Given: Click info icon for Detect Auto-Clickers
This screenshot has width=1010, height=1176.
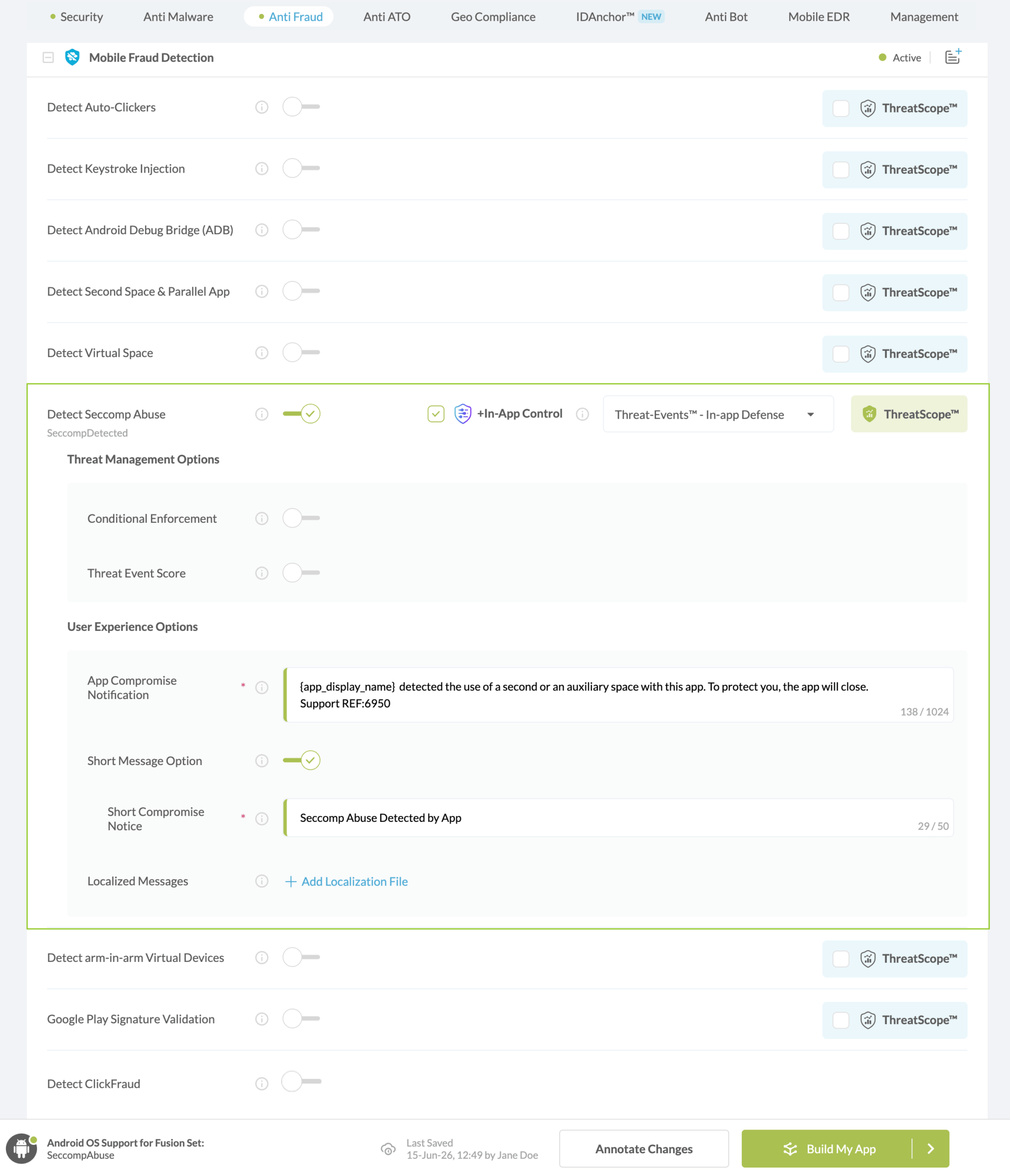Looking at the screenshot, I should tap(261, 107).
